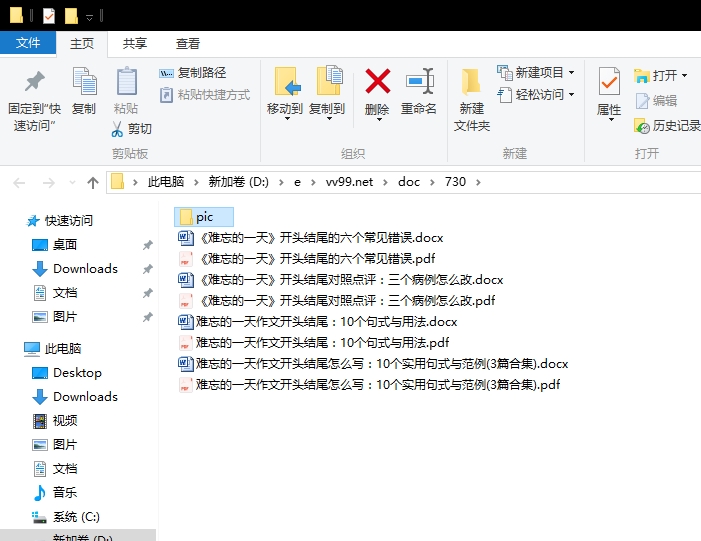Screen dimensions: 701x541
Task: Choose Open (打开) ribbon button
Action: coord(661,76)
